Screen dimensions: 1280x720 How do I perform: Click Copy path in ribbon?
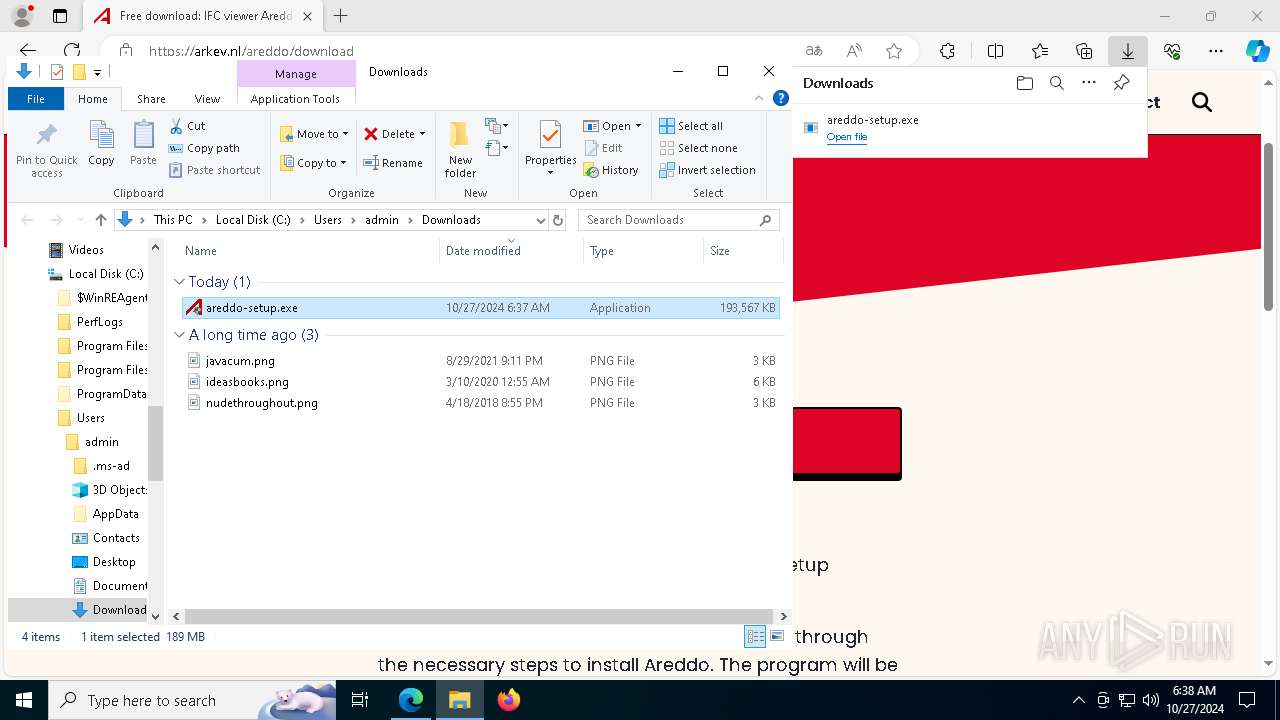[204, 148]
